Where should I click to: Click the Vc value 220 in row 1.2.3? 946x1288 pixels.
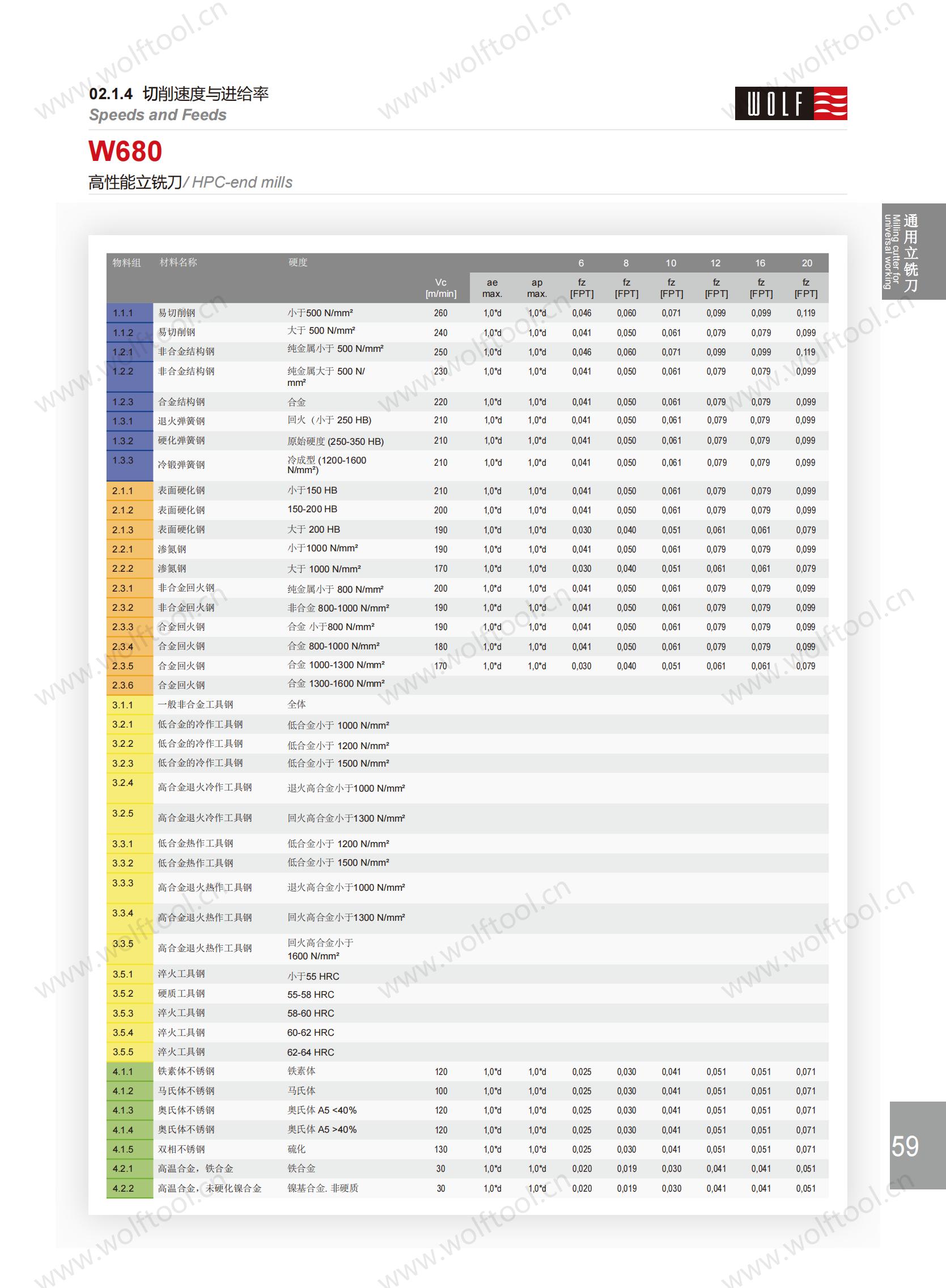click(441, 402)
